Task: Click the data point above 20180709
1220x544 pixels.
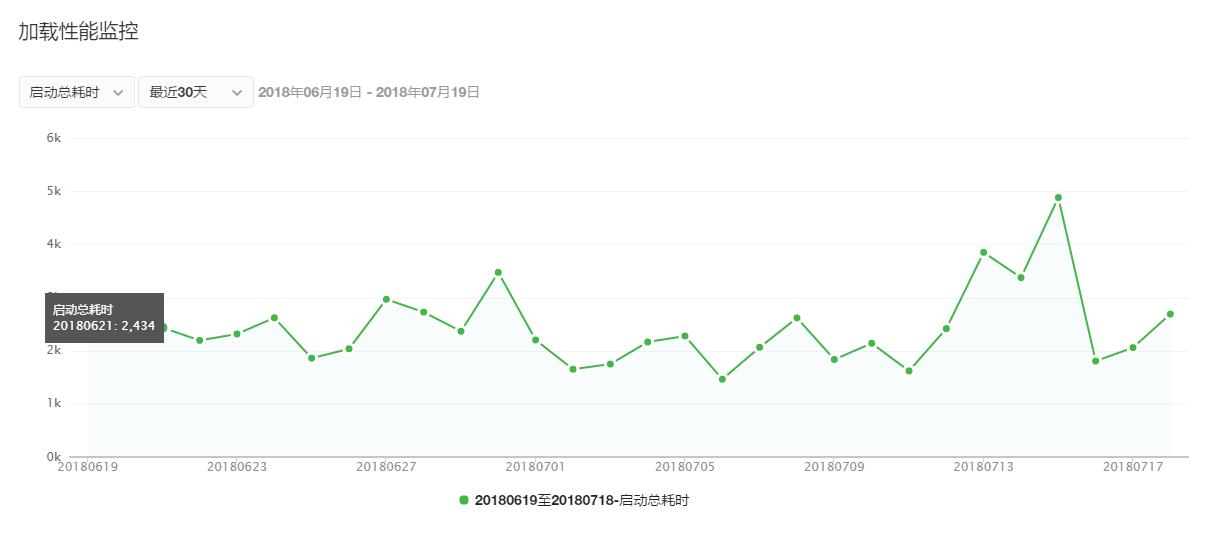Action: (x=834, y=359)
